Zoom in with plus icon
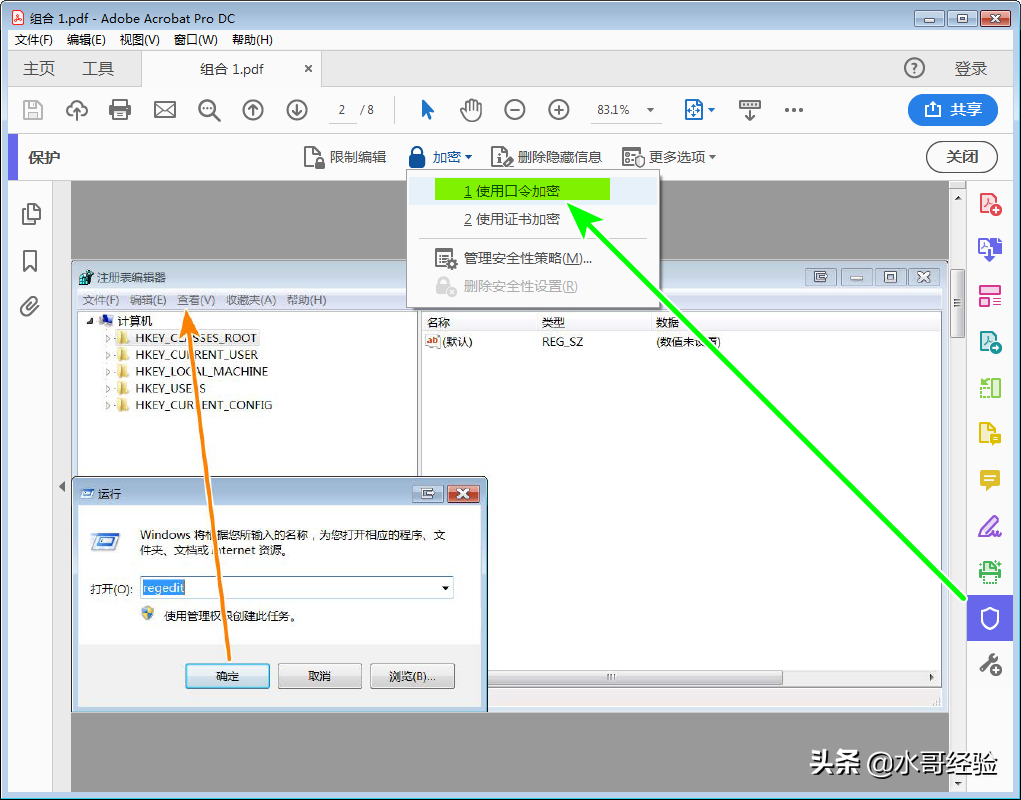The image size is (1021, 800). [x=559, y=110]
